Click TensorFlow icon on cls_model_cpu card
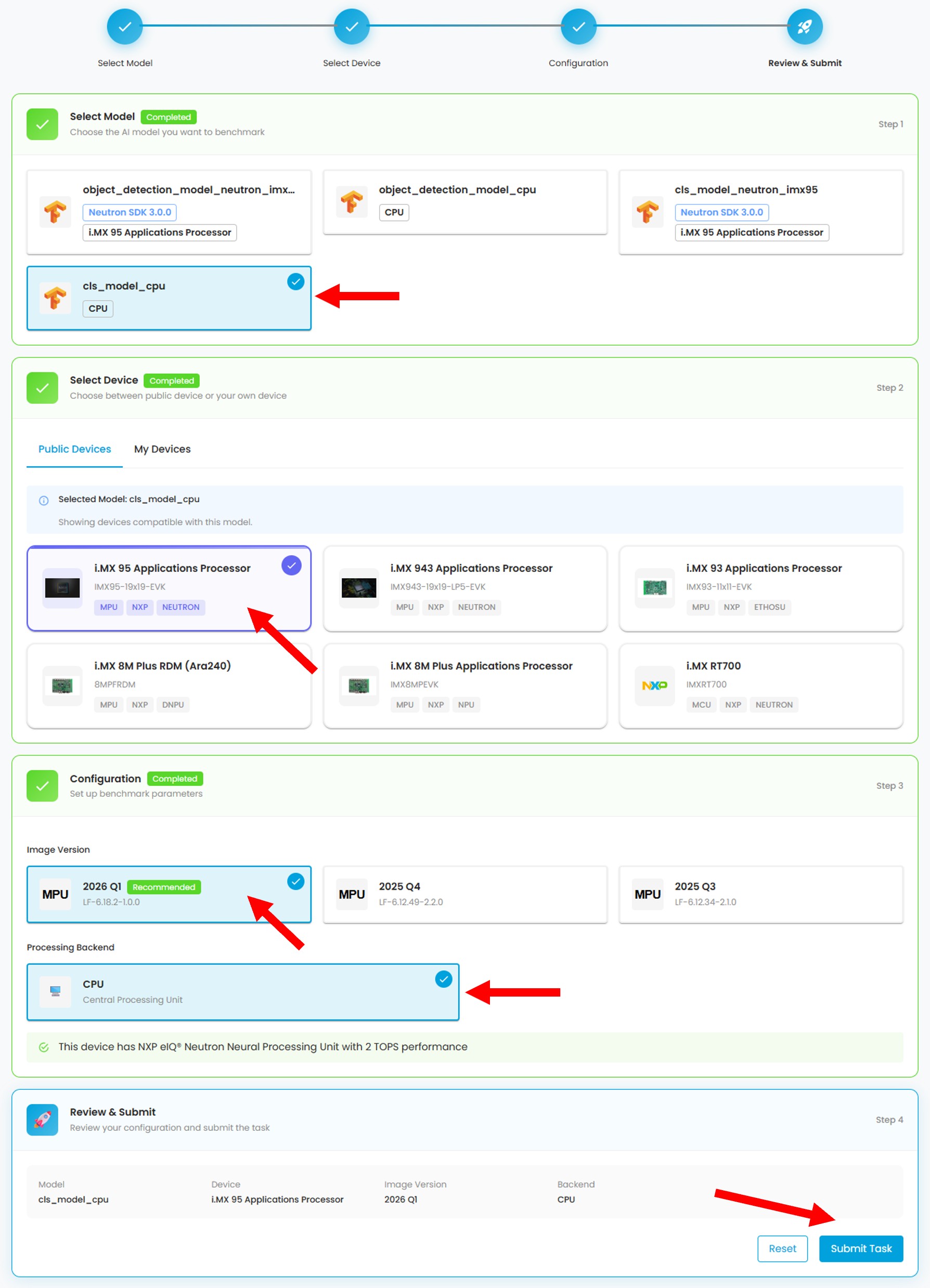This screenshot has height=1288, width=930. 55,298
